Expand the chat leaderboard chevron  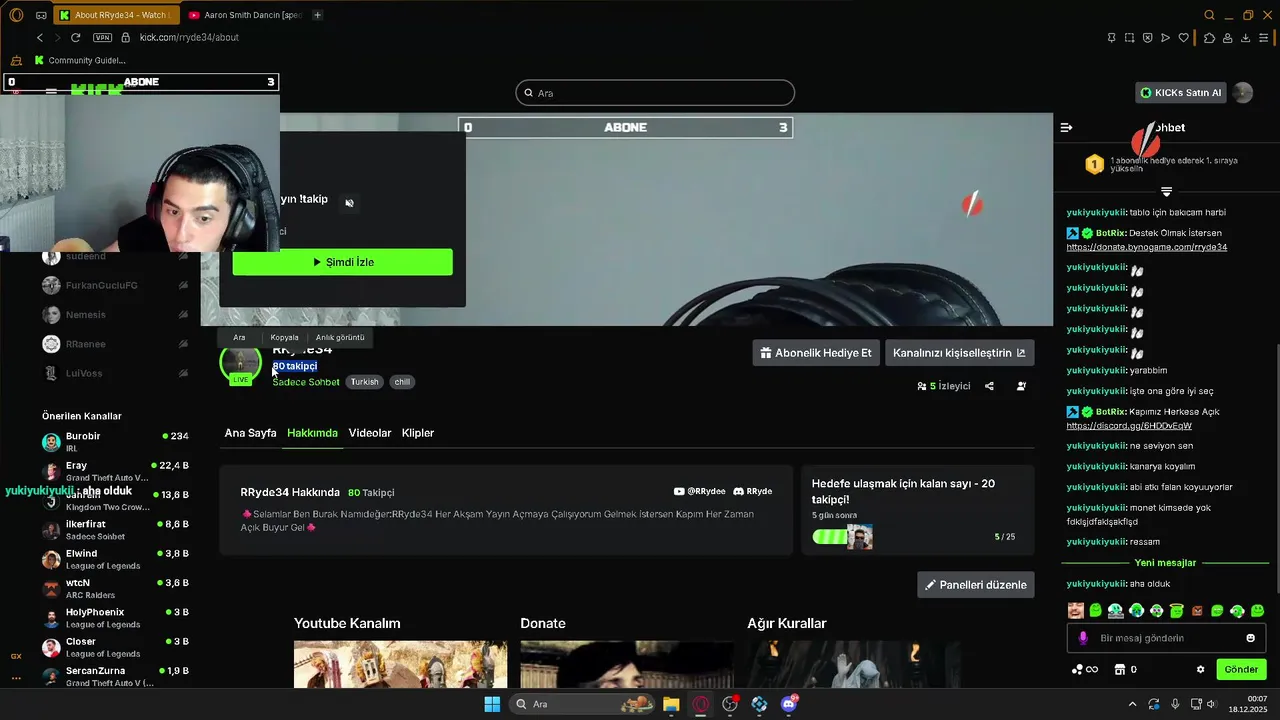pyautogui.click(x=1166, y=191)
